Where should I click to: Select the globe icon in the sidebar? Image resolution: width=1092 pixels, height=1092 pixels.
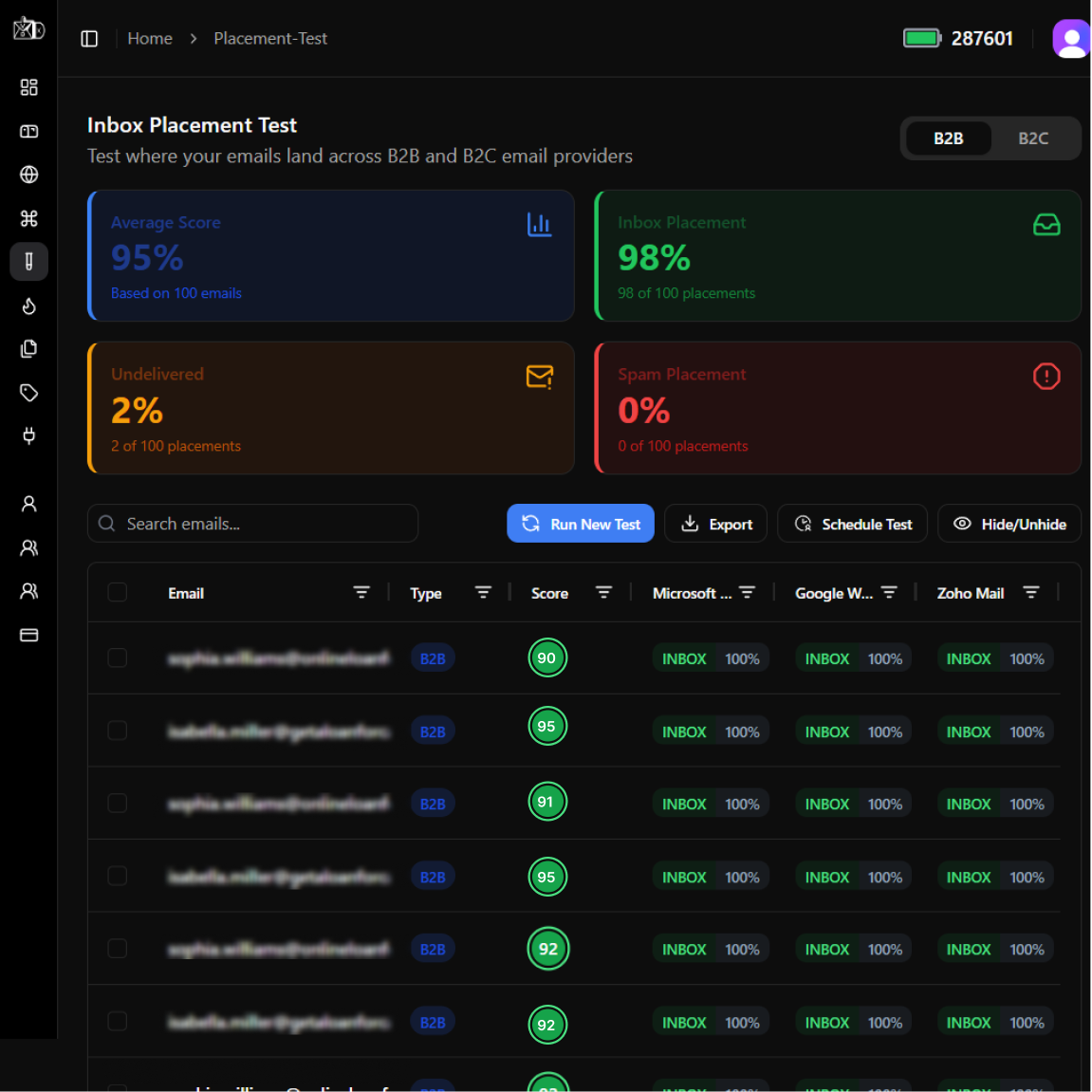28,175
